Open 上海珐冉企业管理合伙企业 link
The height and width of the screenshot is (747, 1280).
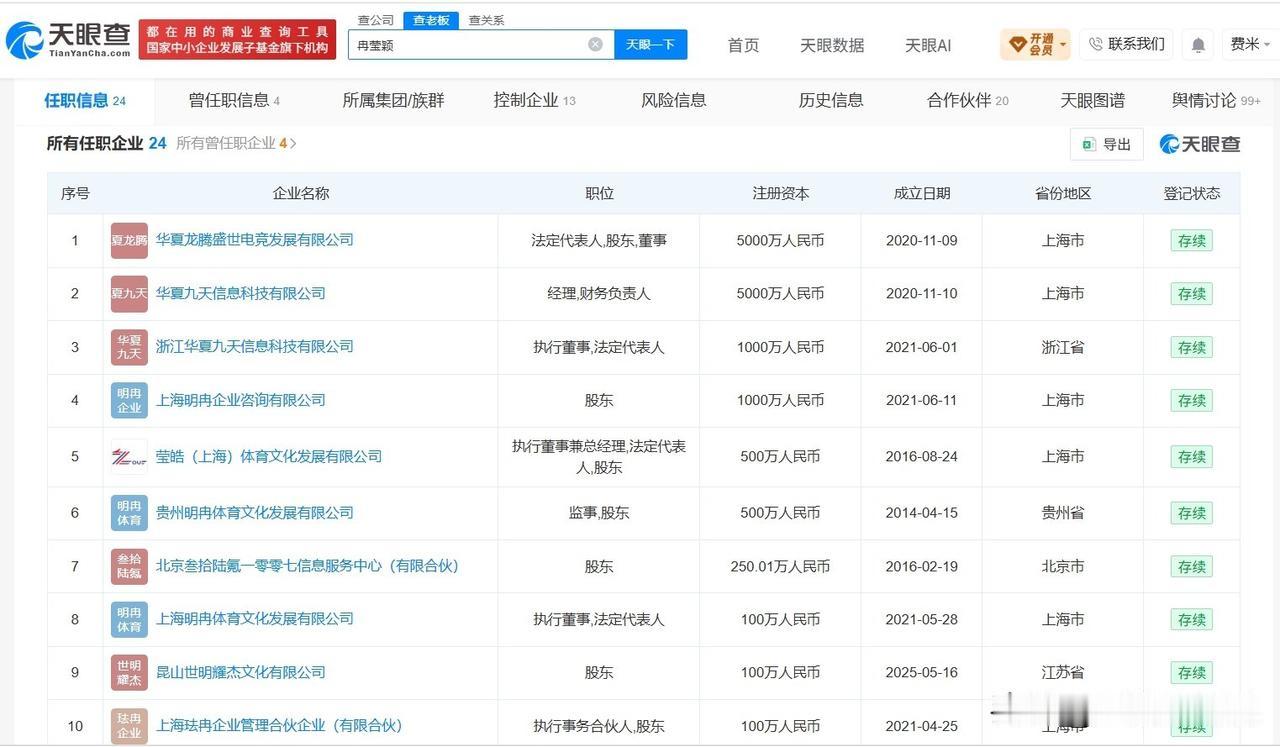(279, 725)
